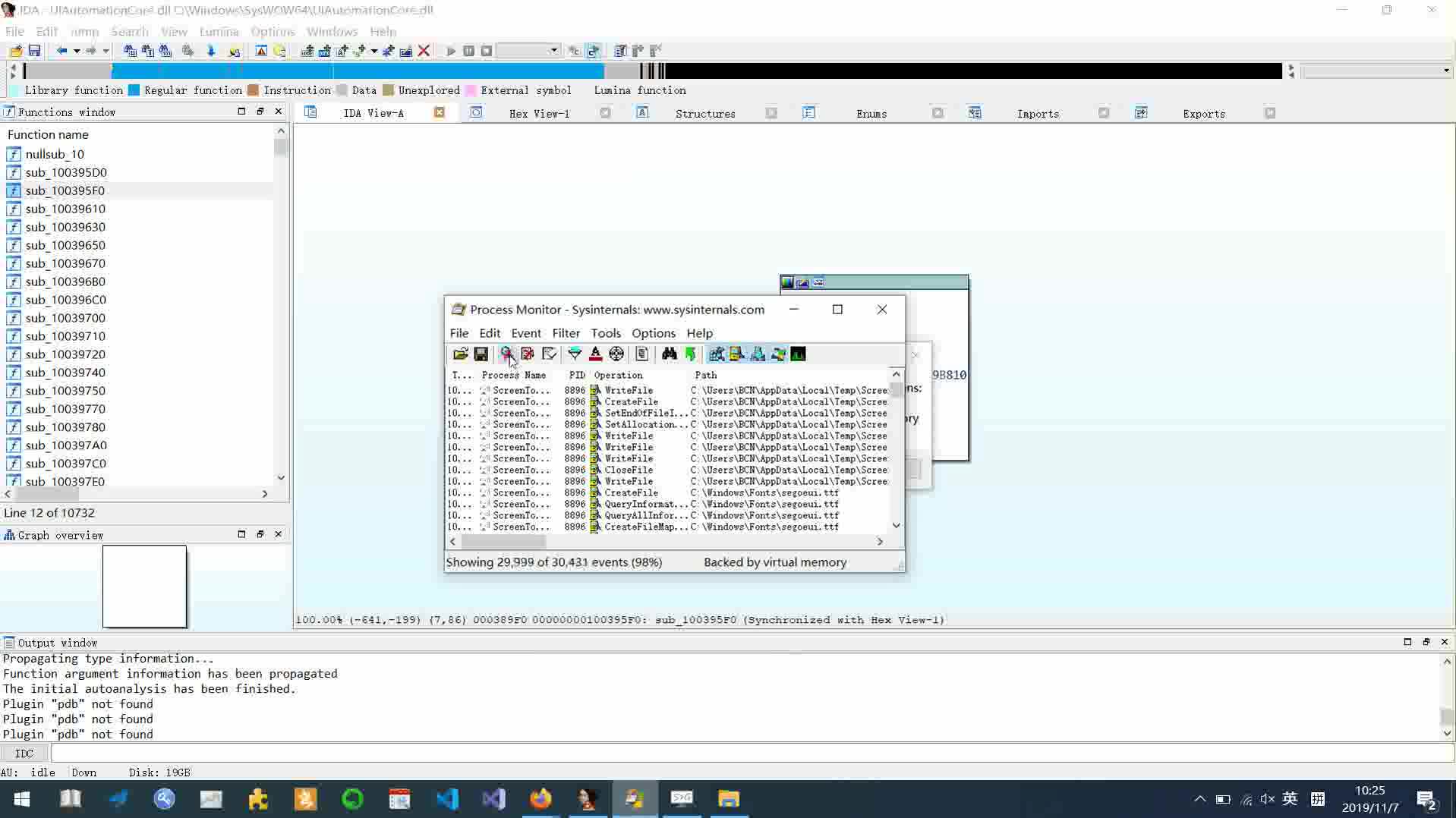Viewport: 1456px width, 818px height.
Task: Click the Instruction legend color swatch
Action: [x=254, y=90]
